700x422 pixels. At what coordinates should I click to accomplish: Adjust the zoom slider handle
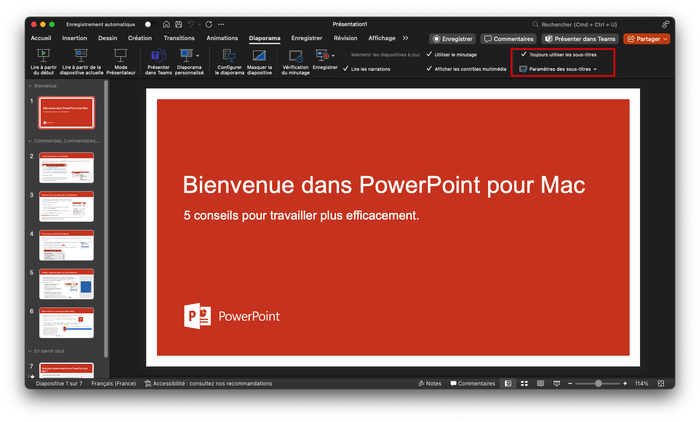click(598, 383)
